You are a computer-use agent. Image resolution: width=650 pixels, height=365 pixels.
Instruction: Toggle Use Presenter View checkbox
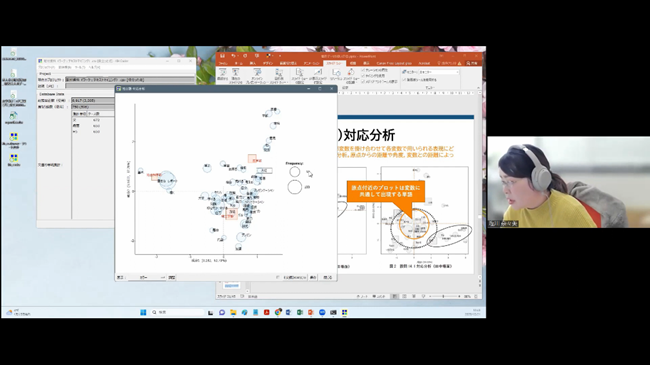coord(404,80)
